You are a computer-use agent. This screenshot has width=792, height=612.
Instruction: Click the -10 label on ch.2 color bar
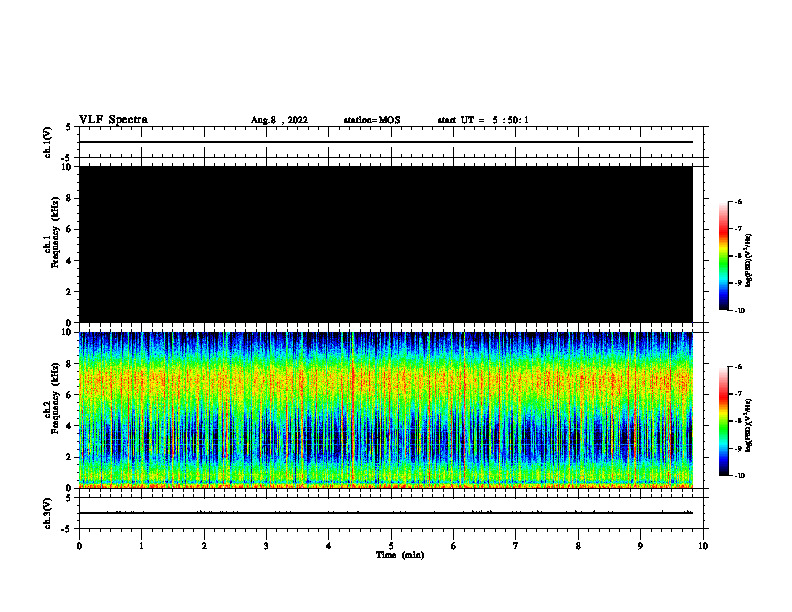click(739, 476)
